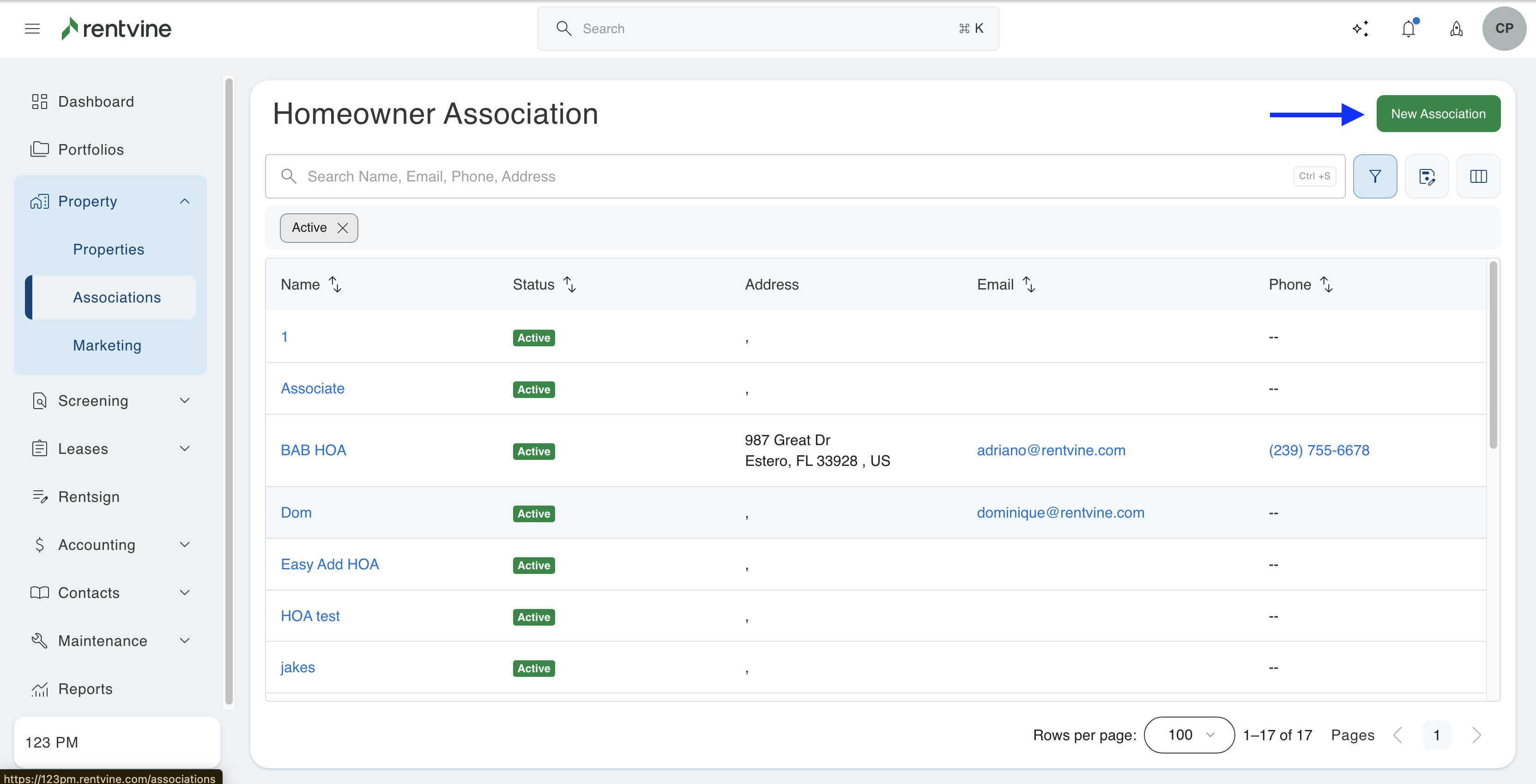Click the saved views edit icon
This screenshot has width=1536, height=784.
tap(1426, 176)
